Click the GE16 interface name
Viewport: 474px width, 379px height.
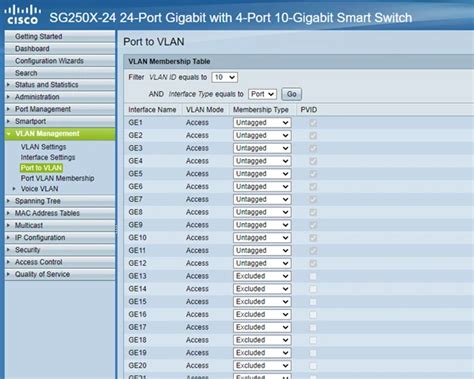137,314
